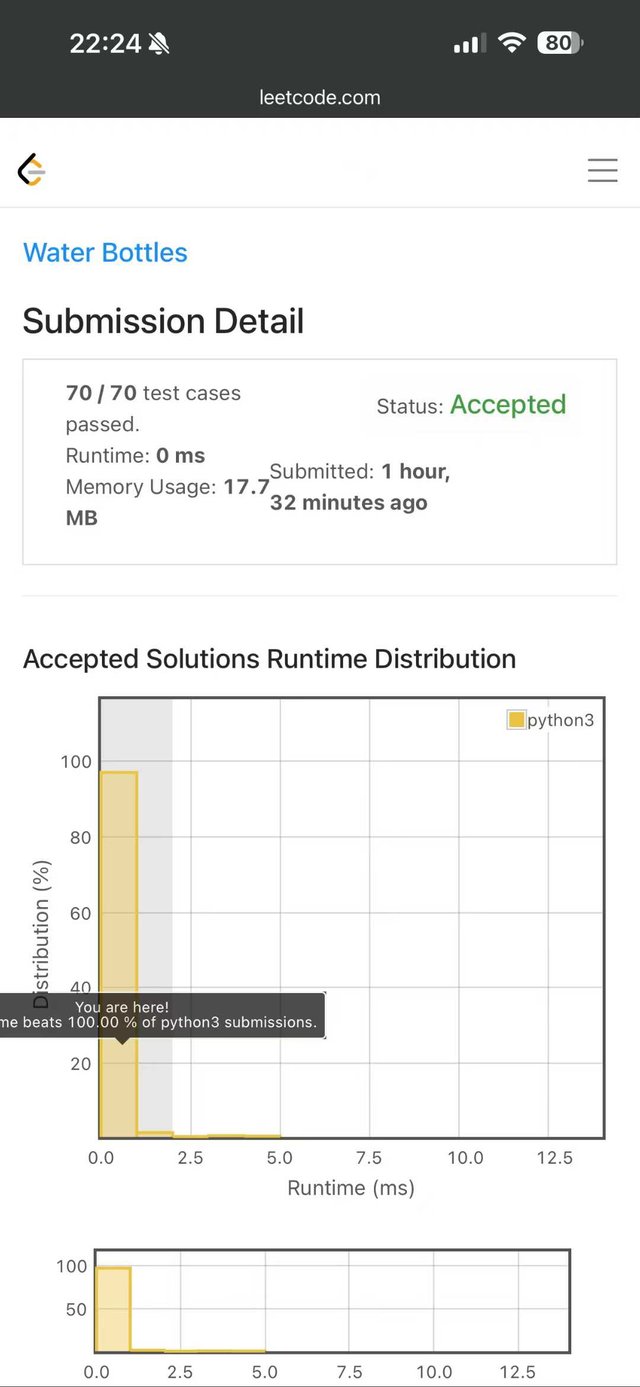Tap the silent mode bell icon
Image resolution: width=640 pixels, height=1387 pixels.
(158, 43)
